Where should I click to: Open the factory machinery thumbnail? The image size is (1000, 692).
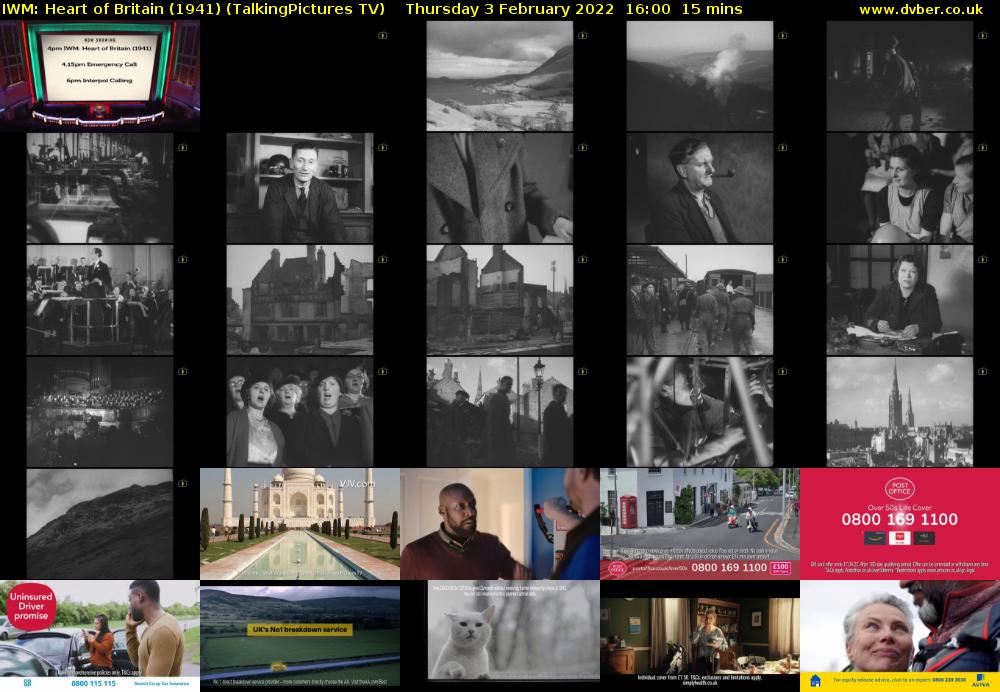[x=99, y=188]
